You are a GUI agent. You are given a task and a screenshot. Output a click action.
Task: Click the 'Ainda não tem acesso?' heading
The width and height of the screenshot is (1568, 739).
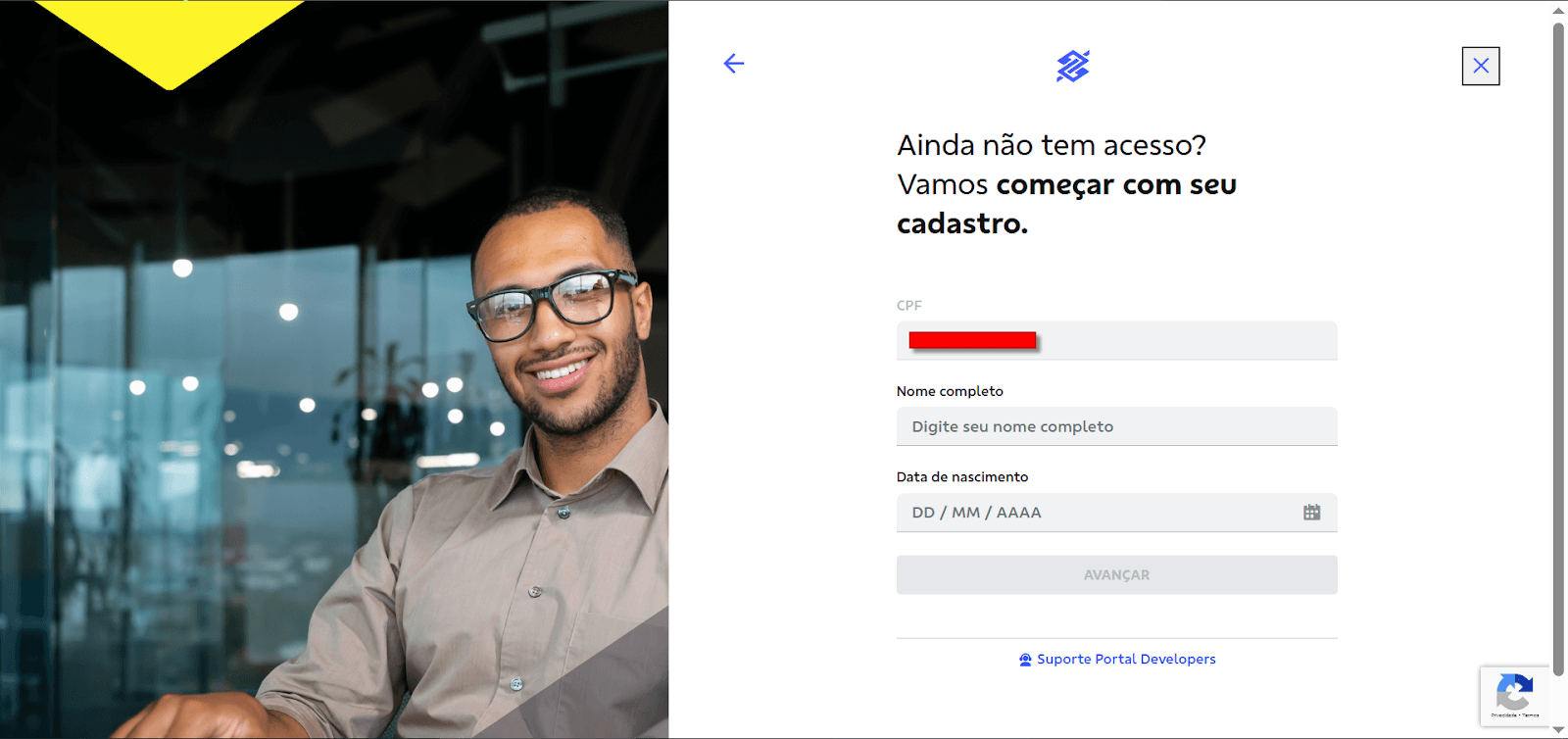(1052, 145)
